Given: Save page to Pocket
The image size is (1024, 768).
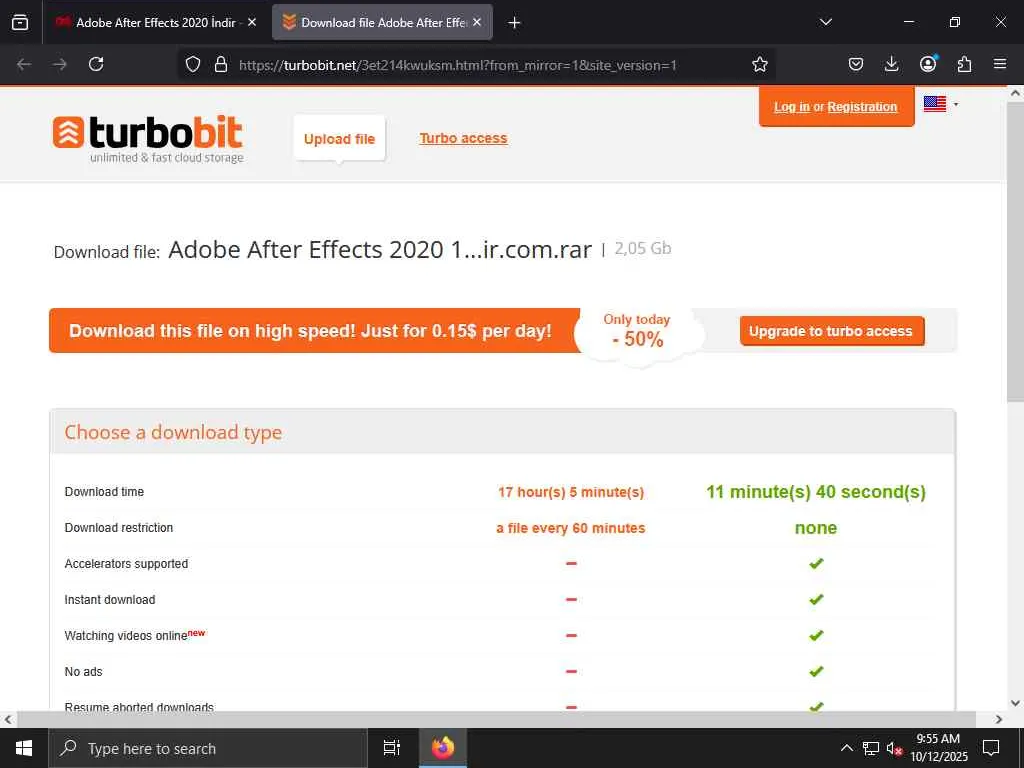Looking at the screenshot, I should pyautogui.click(x=856, y=64).
